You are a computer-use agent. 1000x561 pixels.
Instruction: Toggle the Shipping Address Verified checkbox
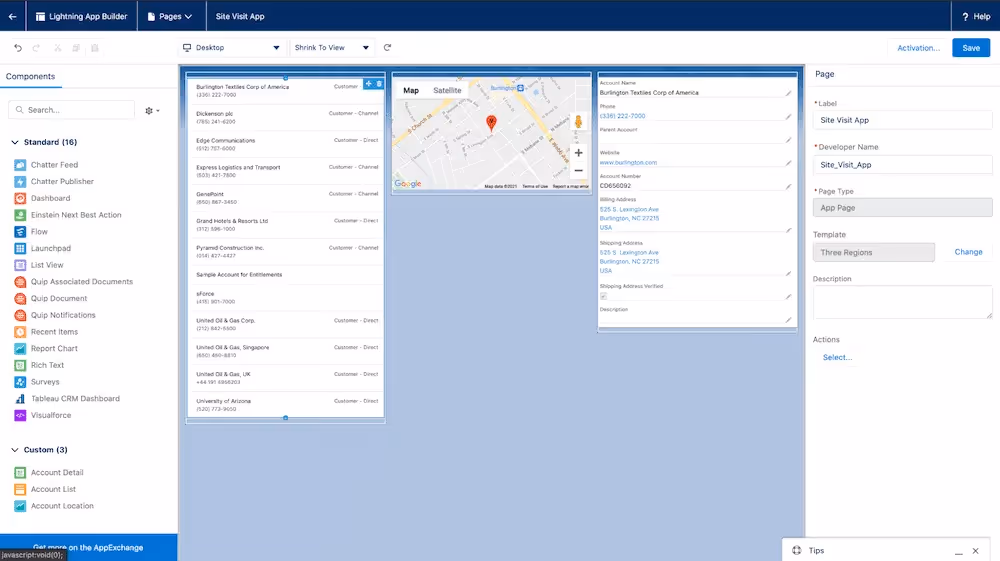(x=603, y=296)
